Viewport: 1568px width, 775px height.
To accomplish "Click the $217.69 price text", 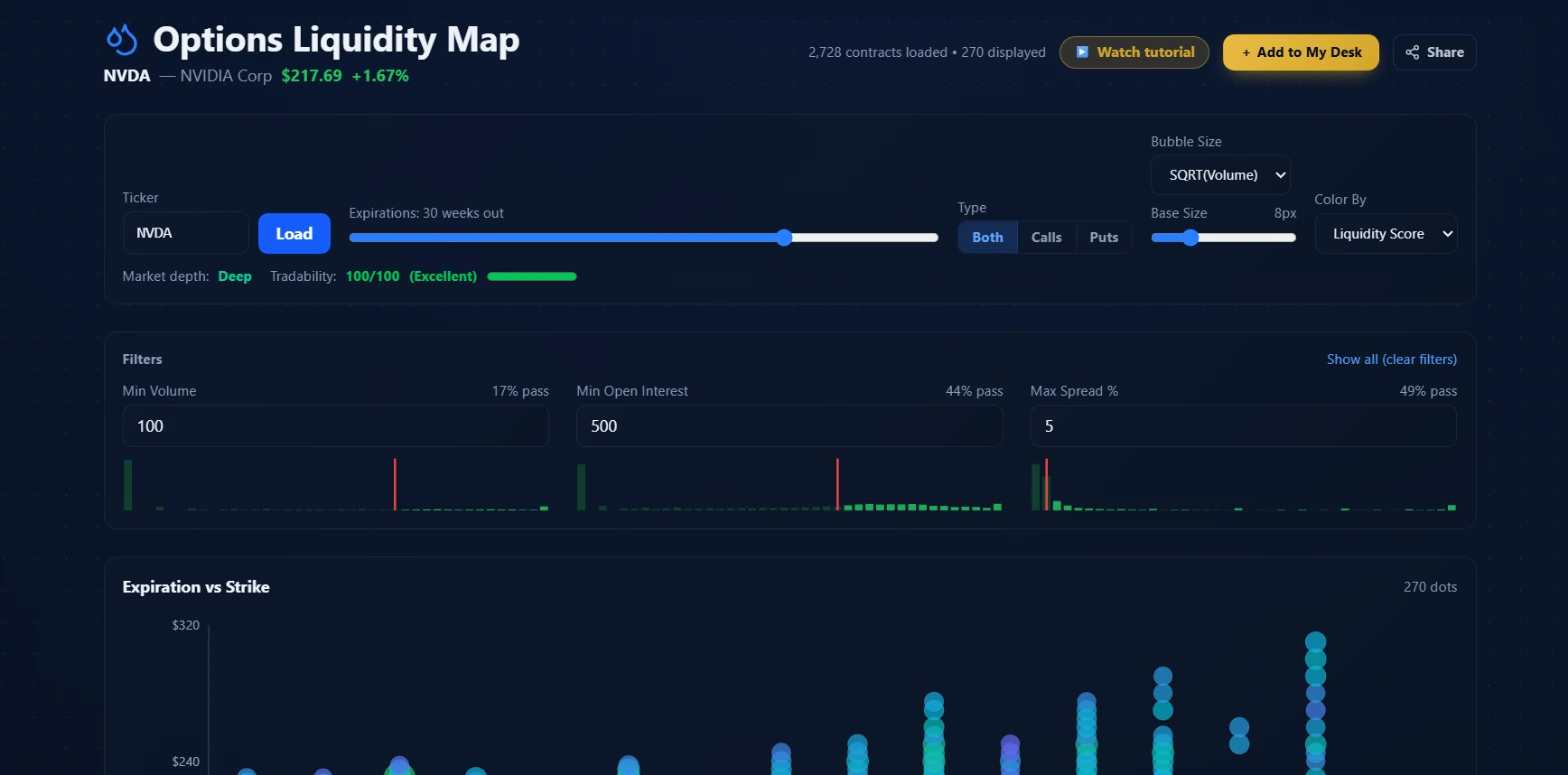I will pyautogui.click(x=312, y=75).
